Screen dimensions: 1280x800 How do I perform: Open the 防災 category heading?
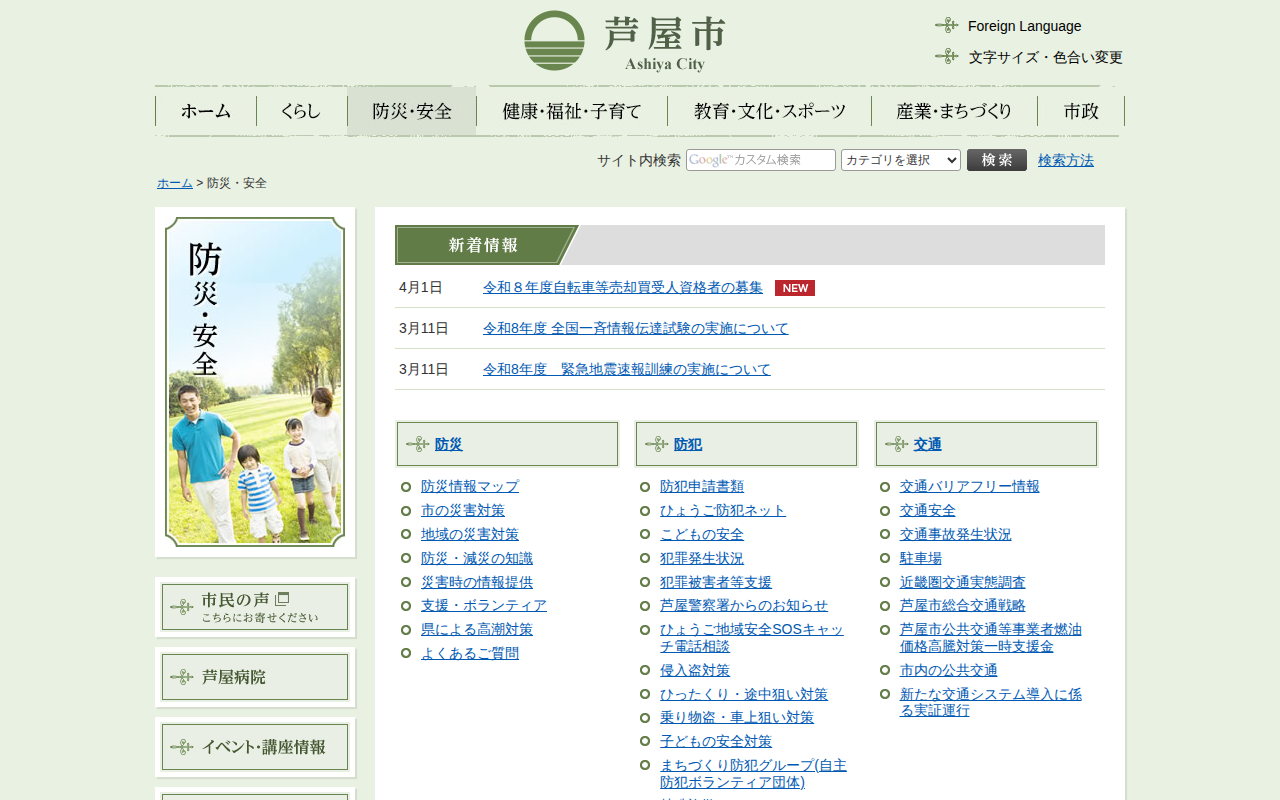(449, 444)
